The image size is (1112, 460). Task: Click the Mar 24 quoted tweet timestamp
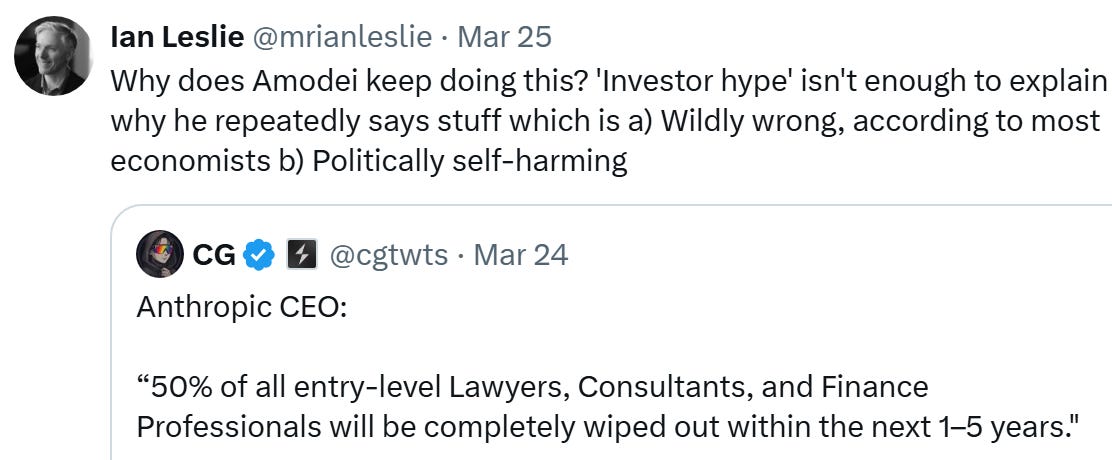[x=521, y=255]
